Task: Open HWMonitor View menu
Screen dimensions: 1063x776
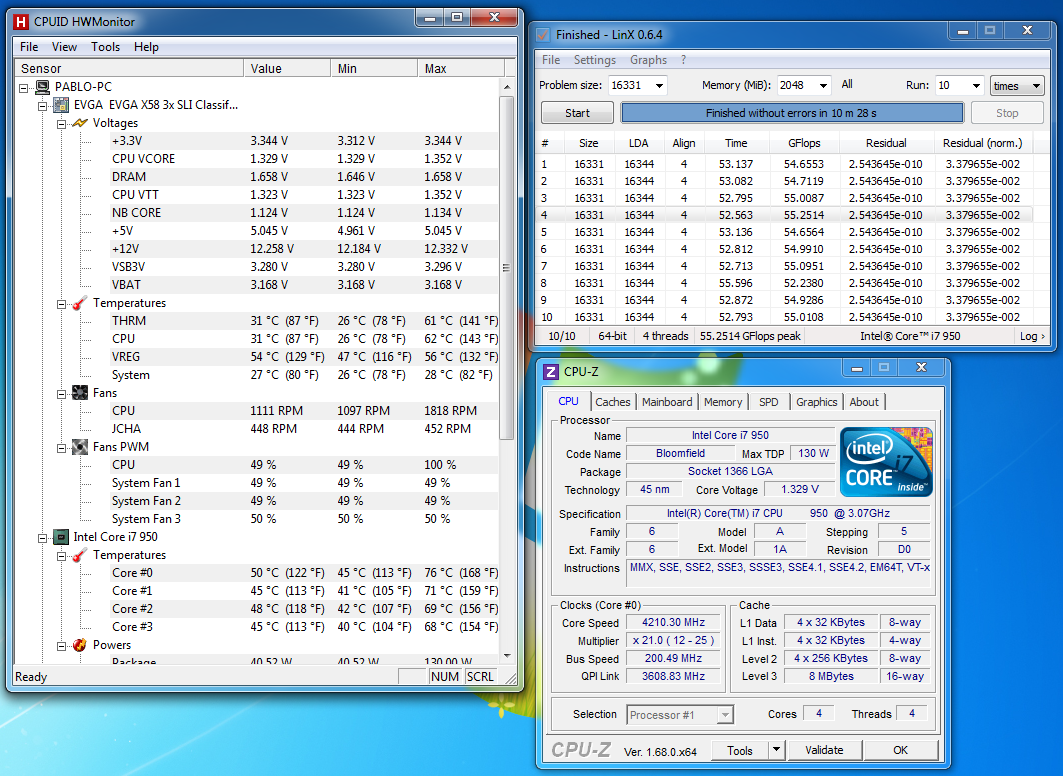Action: [x=64, y=47]
